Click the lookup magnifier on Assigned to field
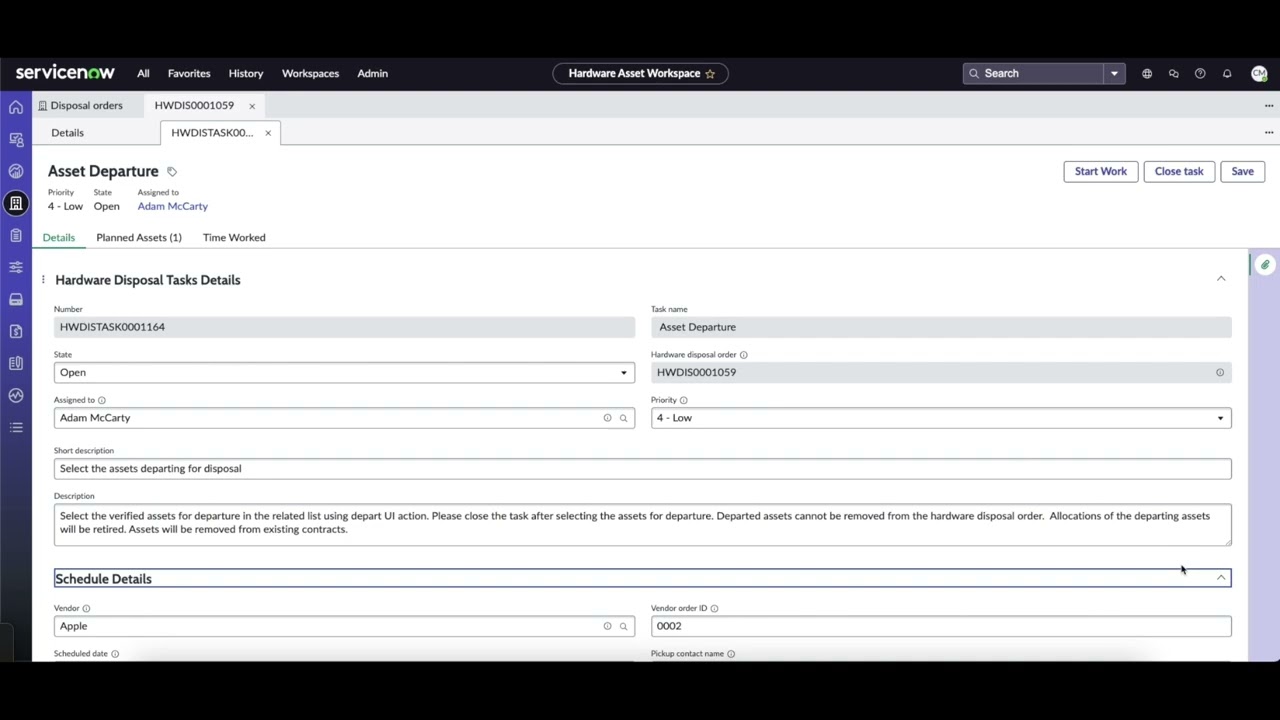The image size is (1280, 720). pyautogui.click(x=623, y=417)
